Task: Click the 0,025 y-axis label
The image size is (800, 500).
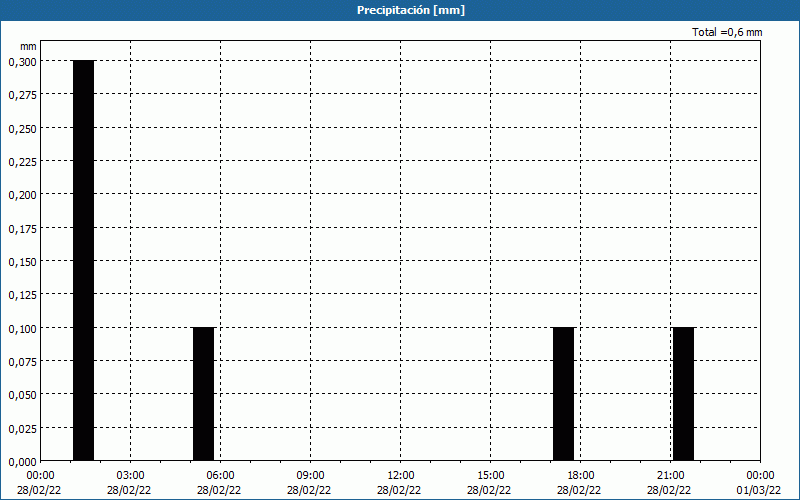Action: [22, 429]
